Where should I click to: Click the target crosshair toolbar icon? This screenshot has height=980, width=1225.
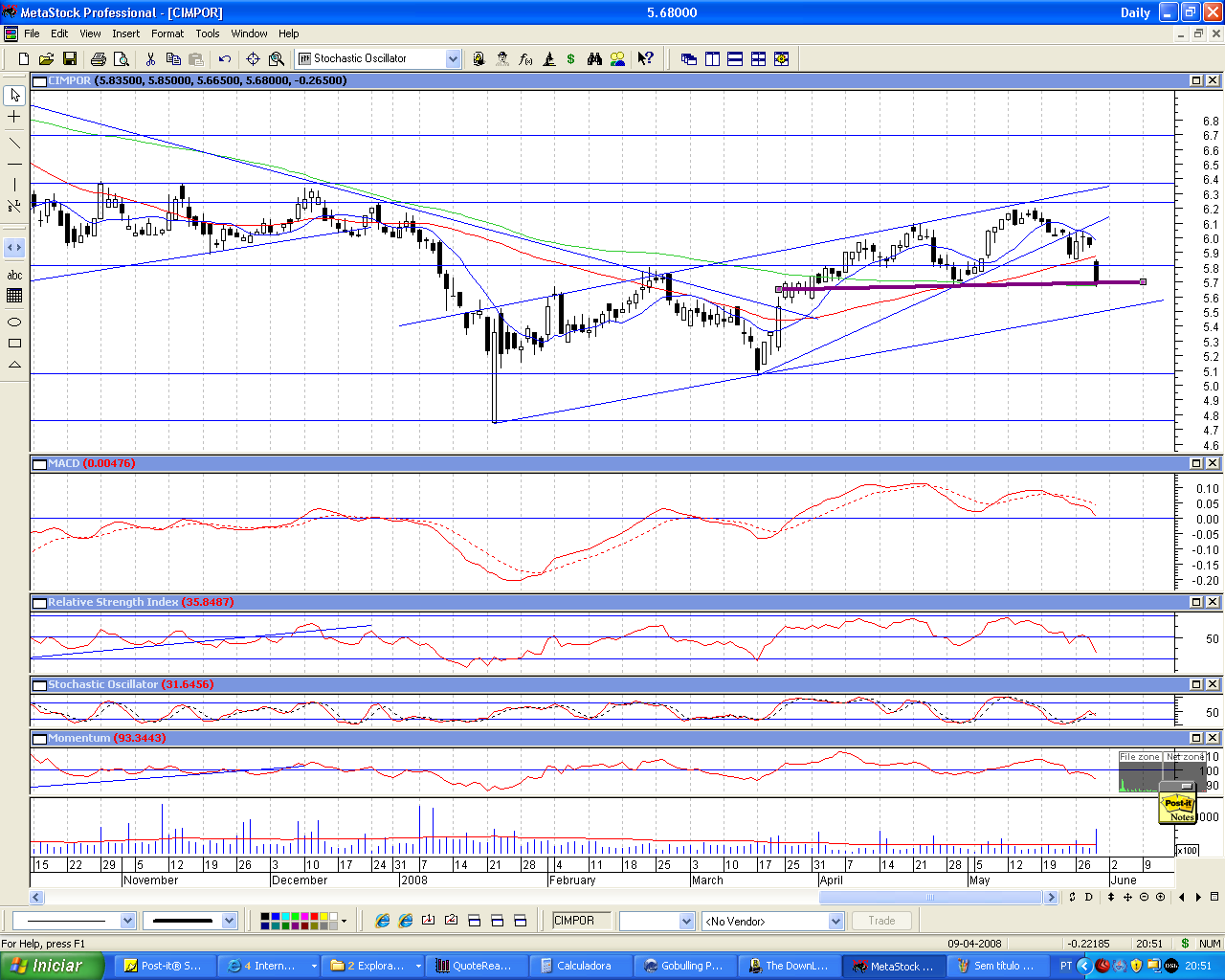253,59
